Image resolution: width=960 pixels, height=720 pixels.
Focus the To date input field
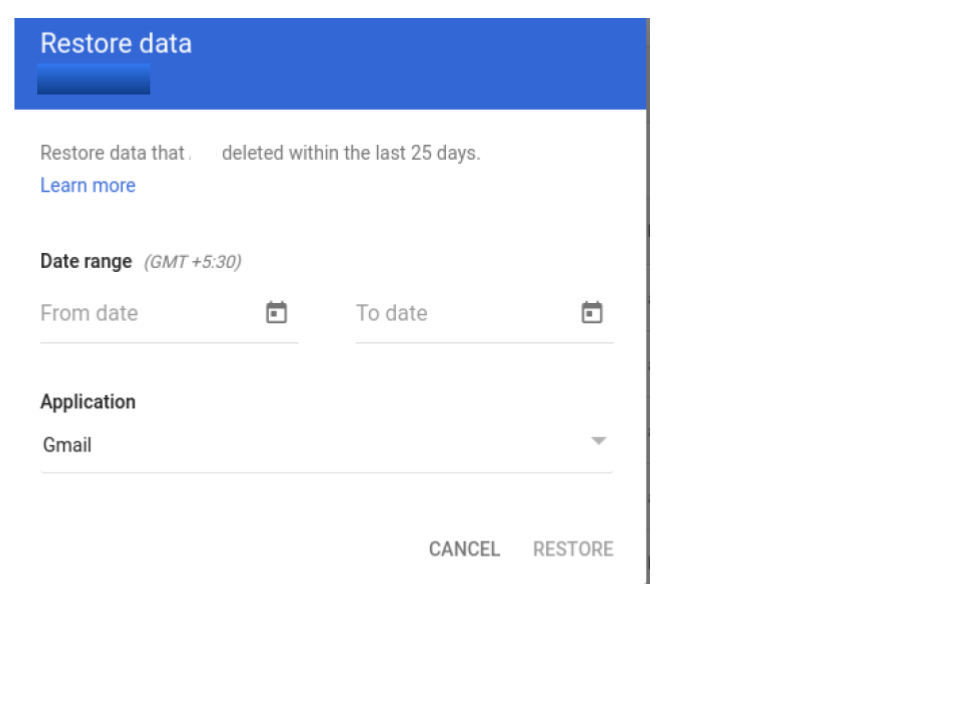[x=484, y=313]
